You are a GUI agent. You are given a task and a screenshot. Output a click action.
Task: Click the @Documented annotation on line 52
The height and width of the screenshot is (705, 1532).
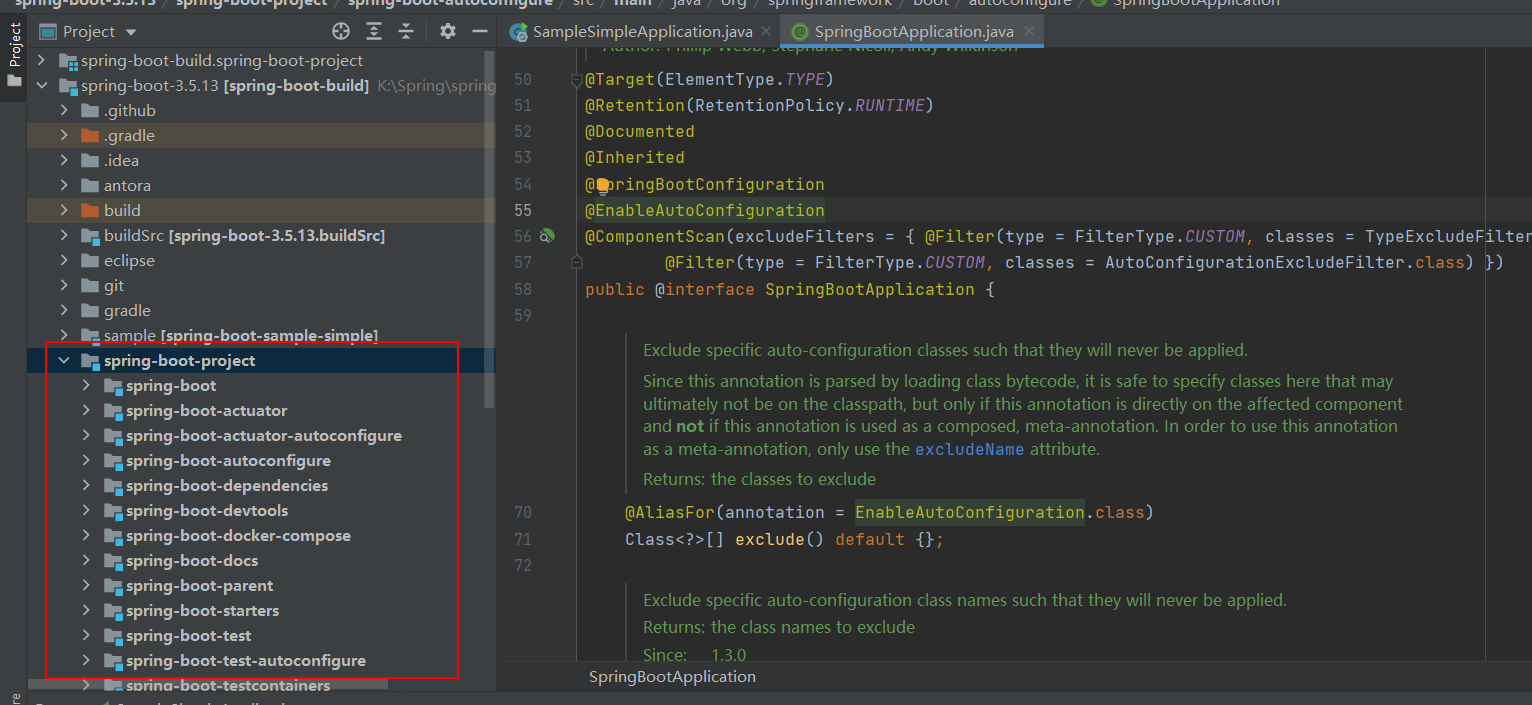[639, 131]
